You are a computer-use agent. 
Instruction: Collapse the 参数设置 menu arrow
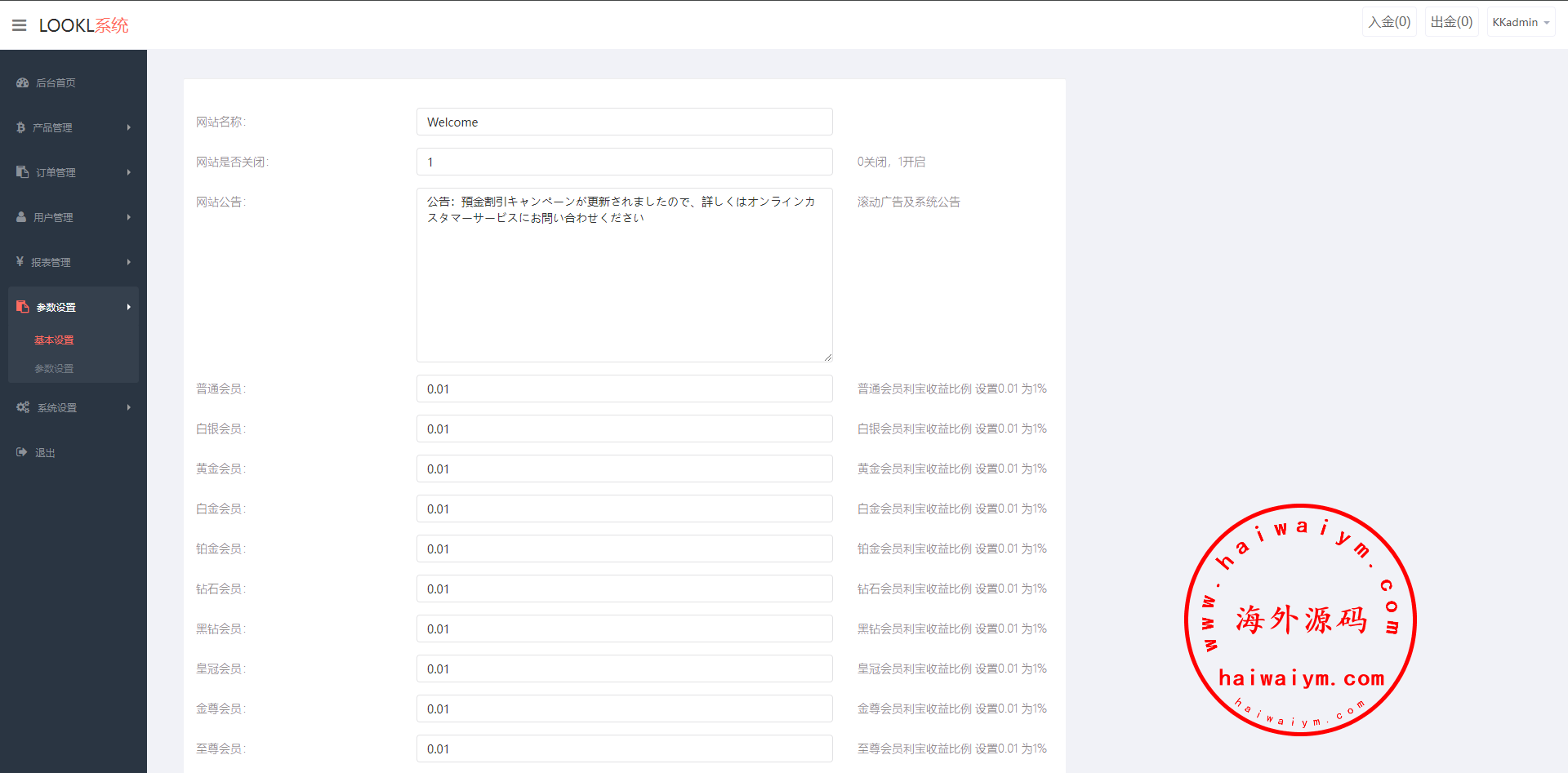coord(129,307)
